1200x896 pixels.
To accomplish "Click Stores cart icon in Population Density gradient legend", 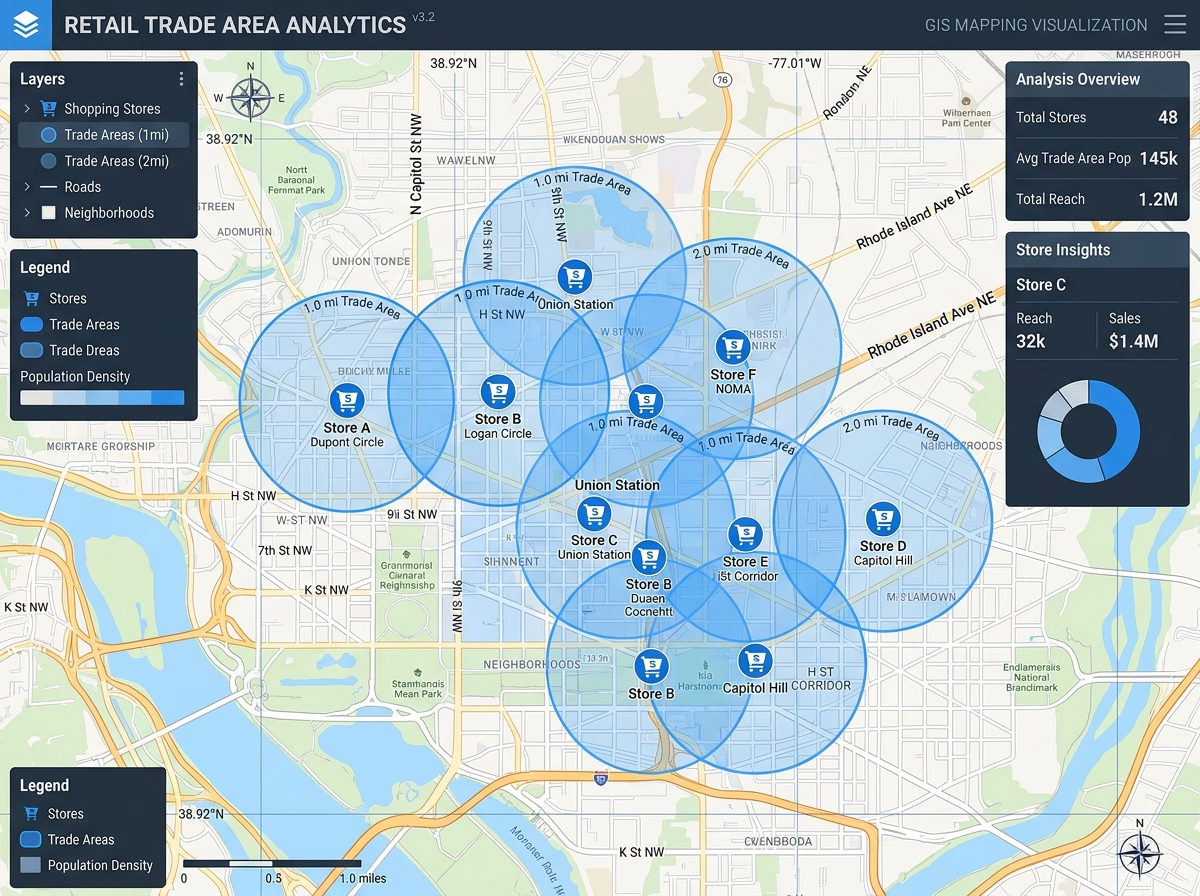I will (32, 298).
